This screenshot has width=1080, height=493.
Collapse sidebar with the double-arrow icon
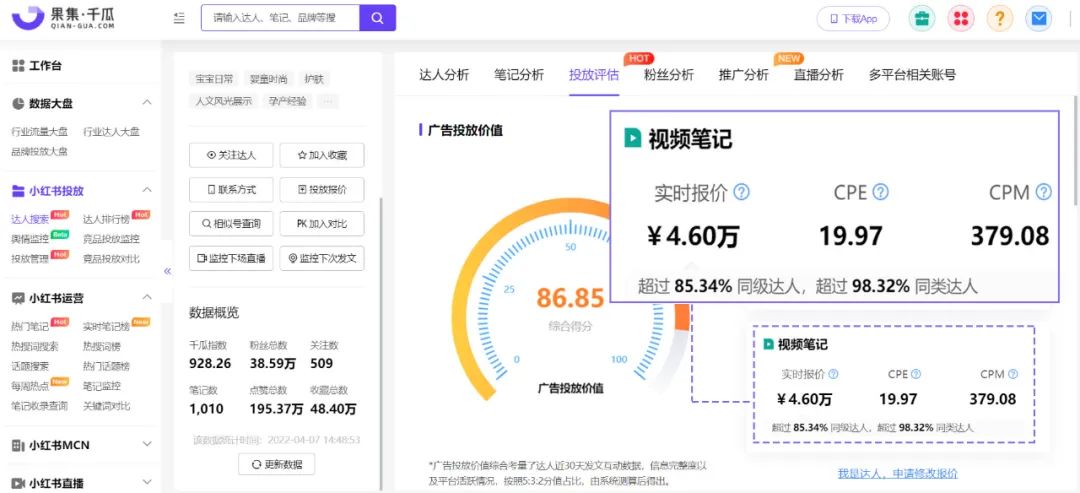coord(167,271)
